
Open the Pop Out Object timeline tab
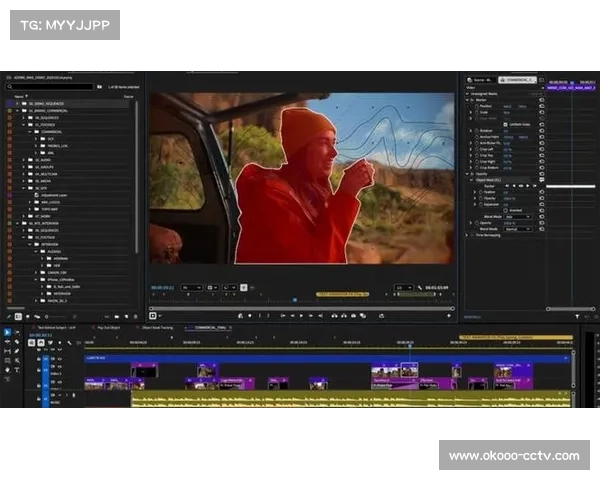(108, 328)
